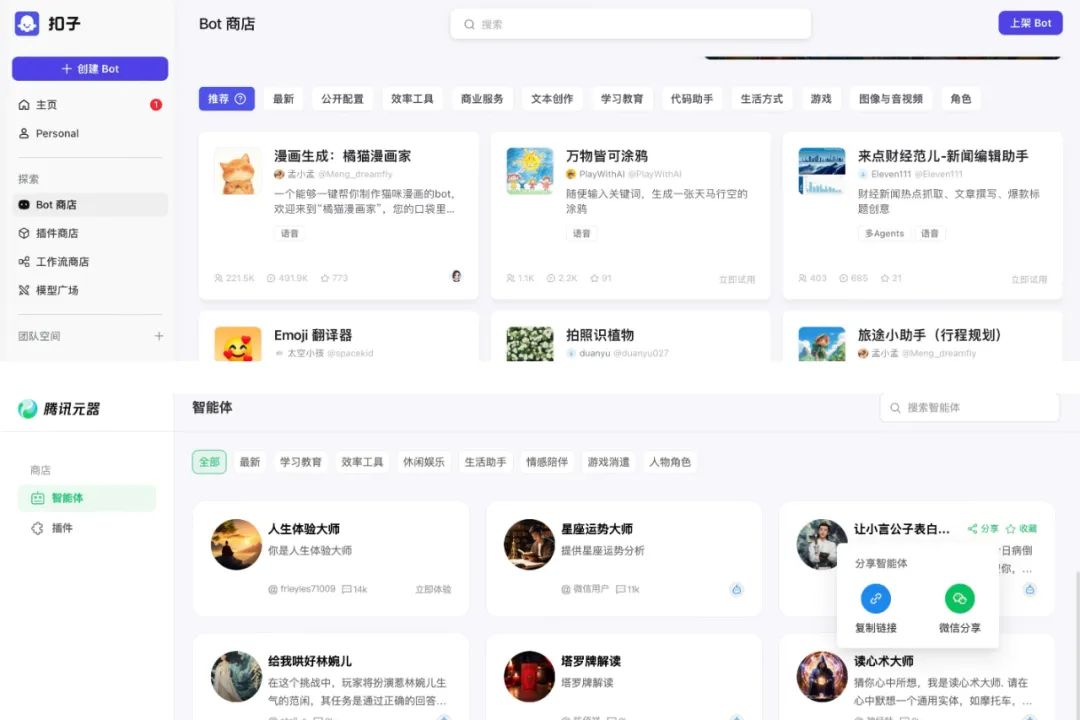Click the plus icon beside 团队空间

(159, 336)
